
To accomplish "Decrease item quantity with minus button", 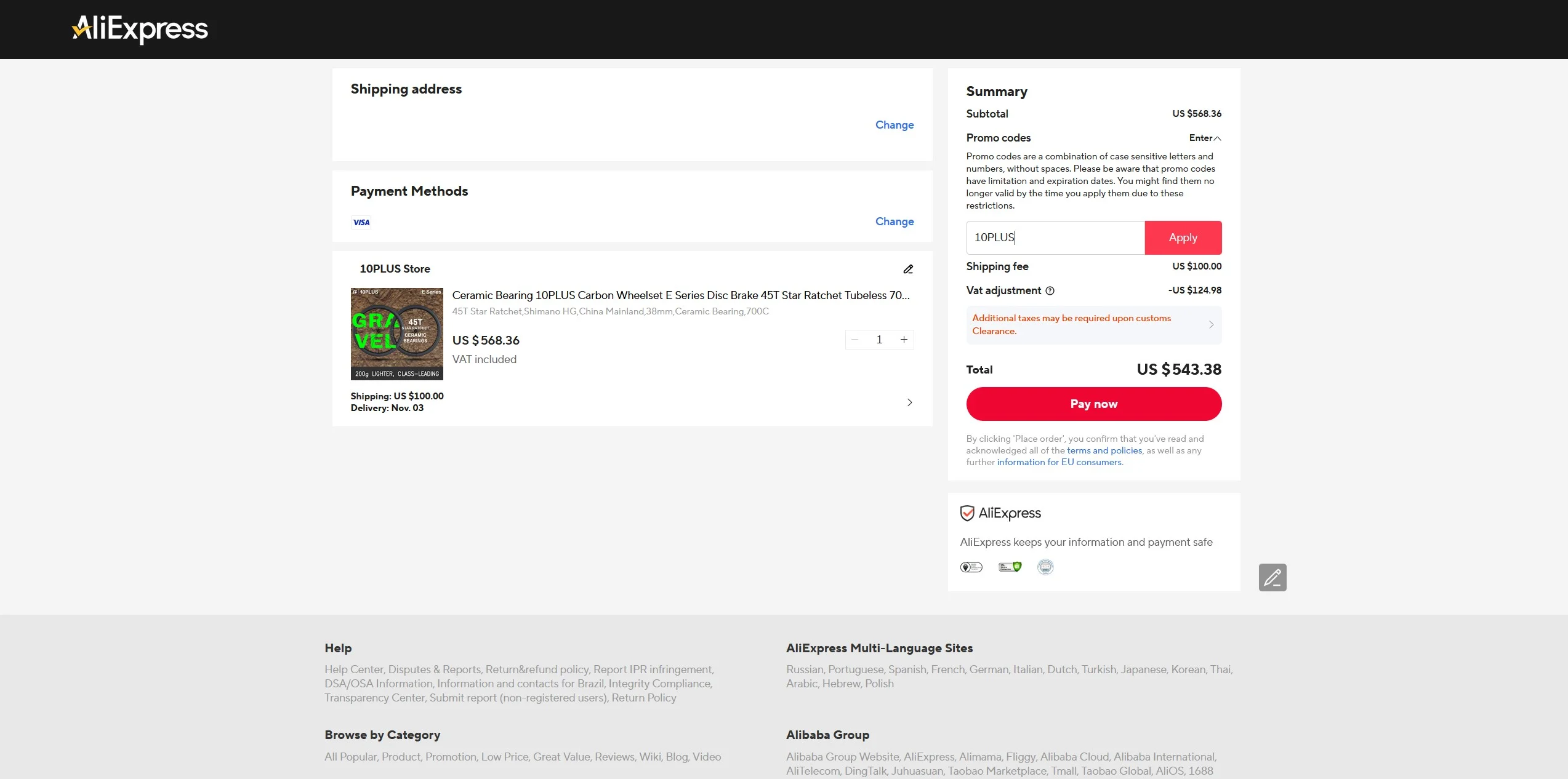I will point(854,340).
